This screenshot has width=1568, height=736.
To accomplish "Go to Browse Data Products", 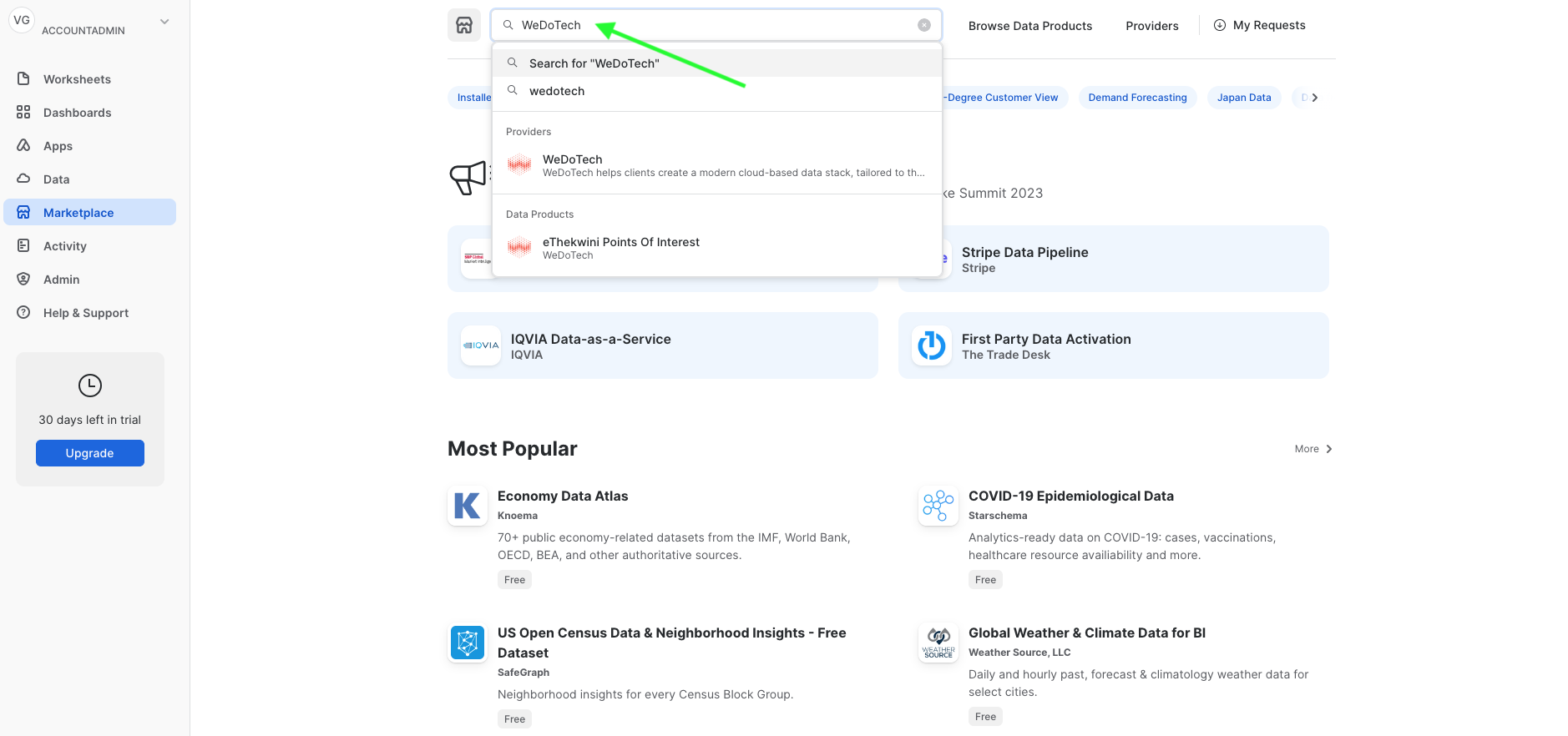I will (1030, 26).
